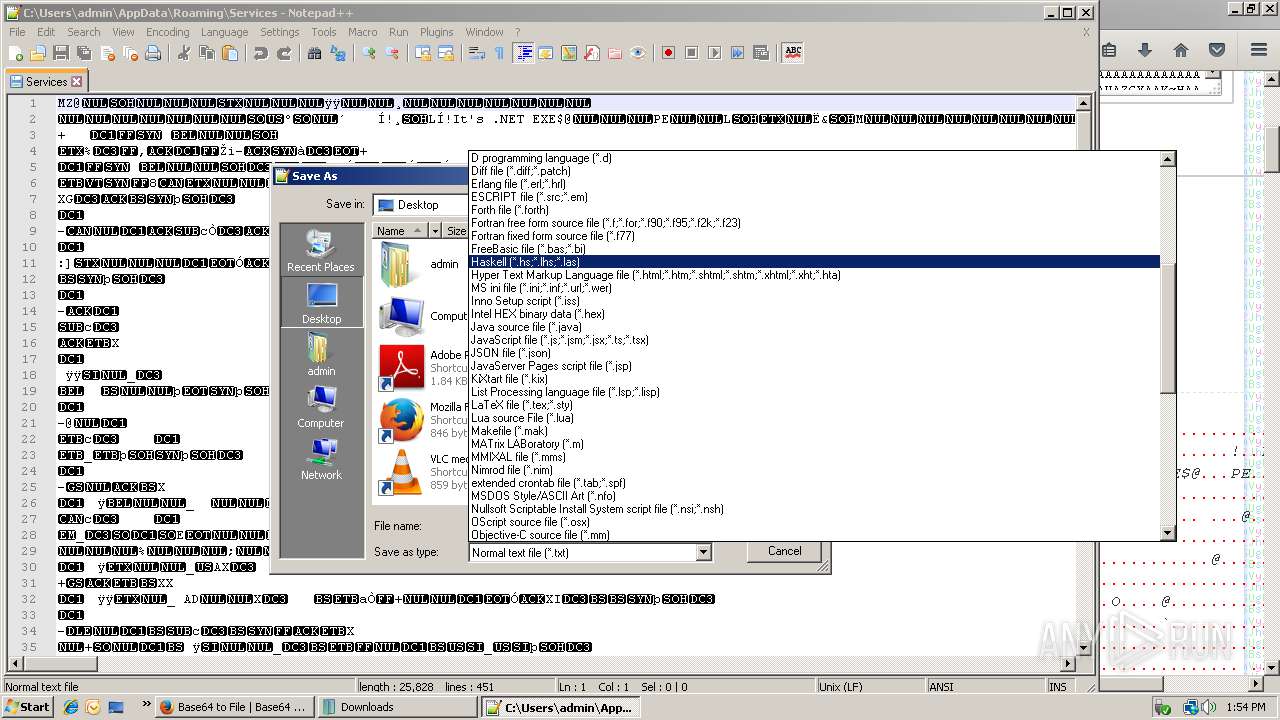Select the Mozilla Firefox shortcut
Image resolution: width=1280 pixels, height=720 pixels.
[422, 420]
